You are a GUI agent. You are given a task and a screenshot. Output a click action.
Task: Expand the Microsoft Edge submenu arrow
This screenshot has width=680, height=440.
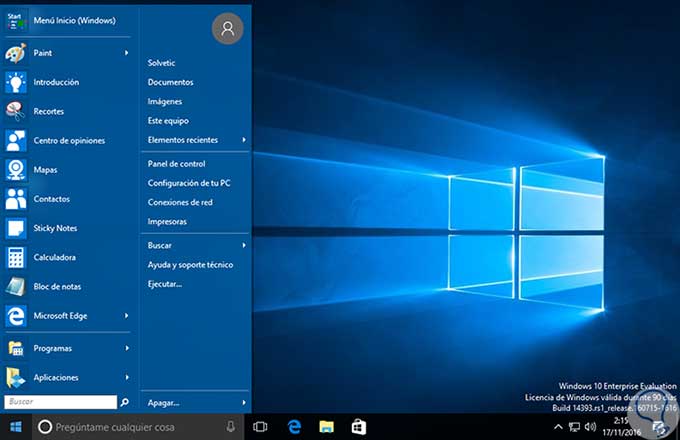click(127, 316)
